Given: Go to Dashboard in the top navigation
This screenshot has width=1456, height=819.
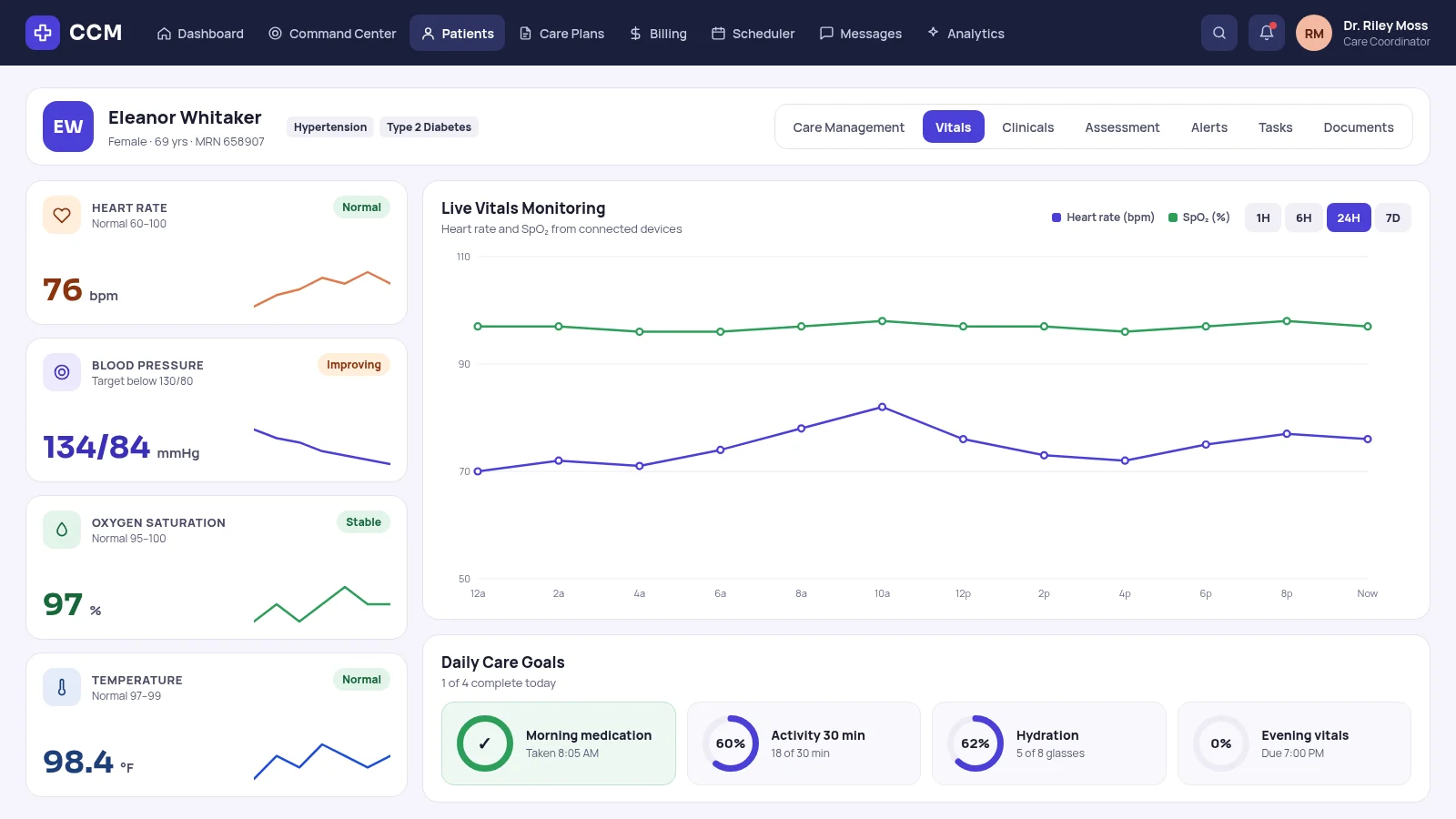Looking at the screenshot, I should [x=200, y=33].
